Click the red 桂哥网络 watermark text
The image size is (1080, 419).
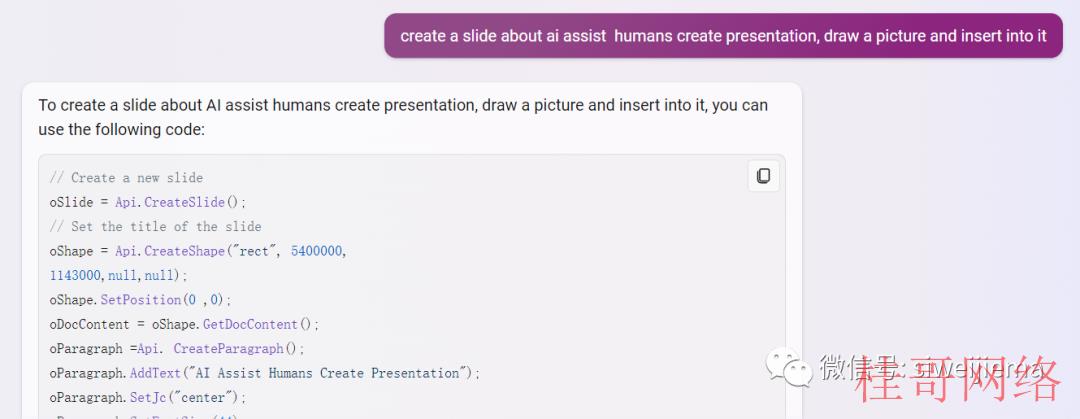[958, 378]
